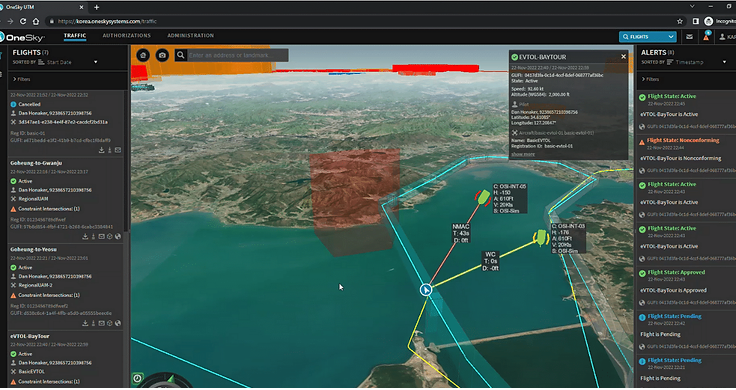The height and width of the screenshot is (390, 736).
Task: Click the compass control at map bottom
Action: pyautogui.click(x=164, y=381)
